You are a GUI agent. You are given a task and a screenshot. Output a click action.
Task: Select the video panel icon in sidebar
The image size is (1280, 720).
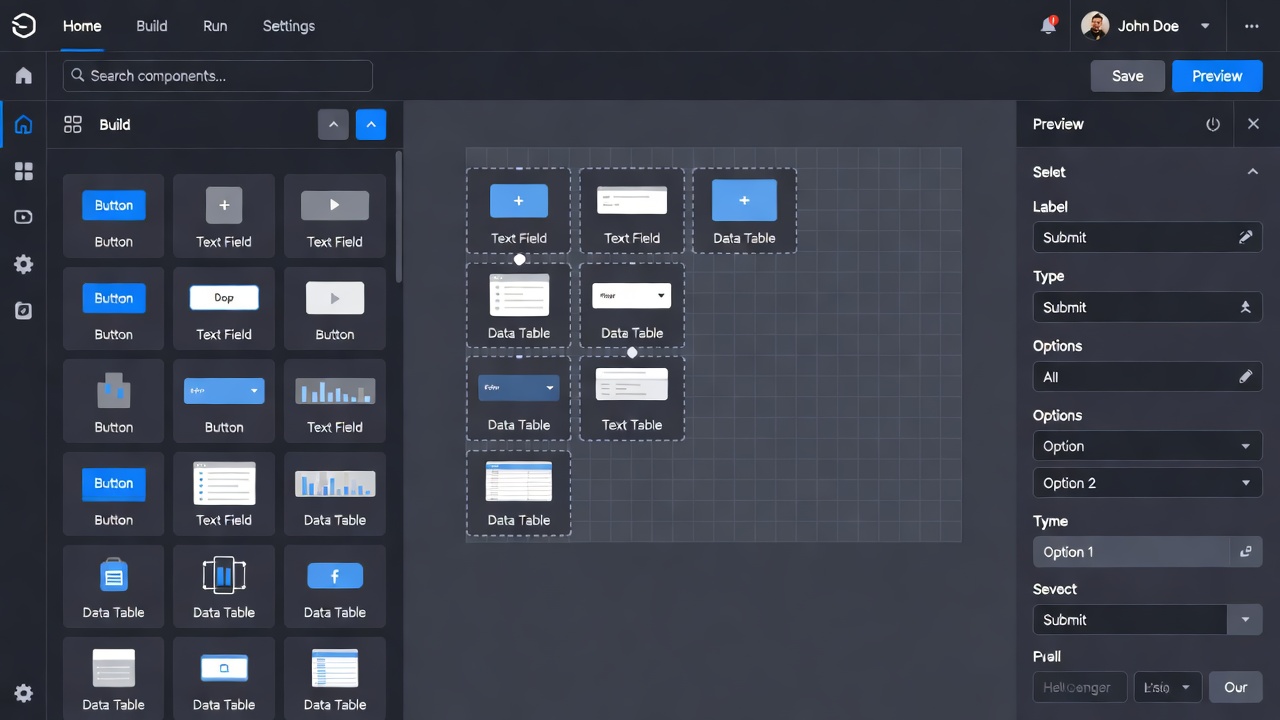24,217
